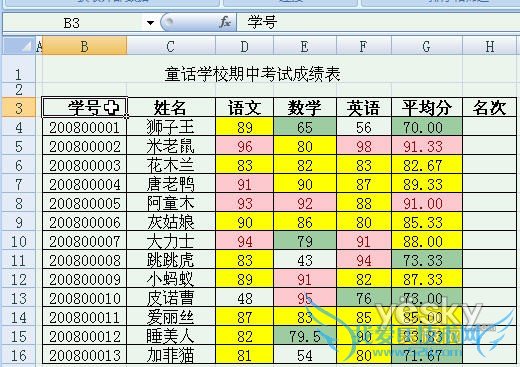Image resolution: width=520 pixels, height=367 pixels.
Task: Select the name cell 跳跳虎
Action: tap(171, 260)
